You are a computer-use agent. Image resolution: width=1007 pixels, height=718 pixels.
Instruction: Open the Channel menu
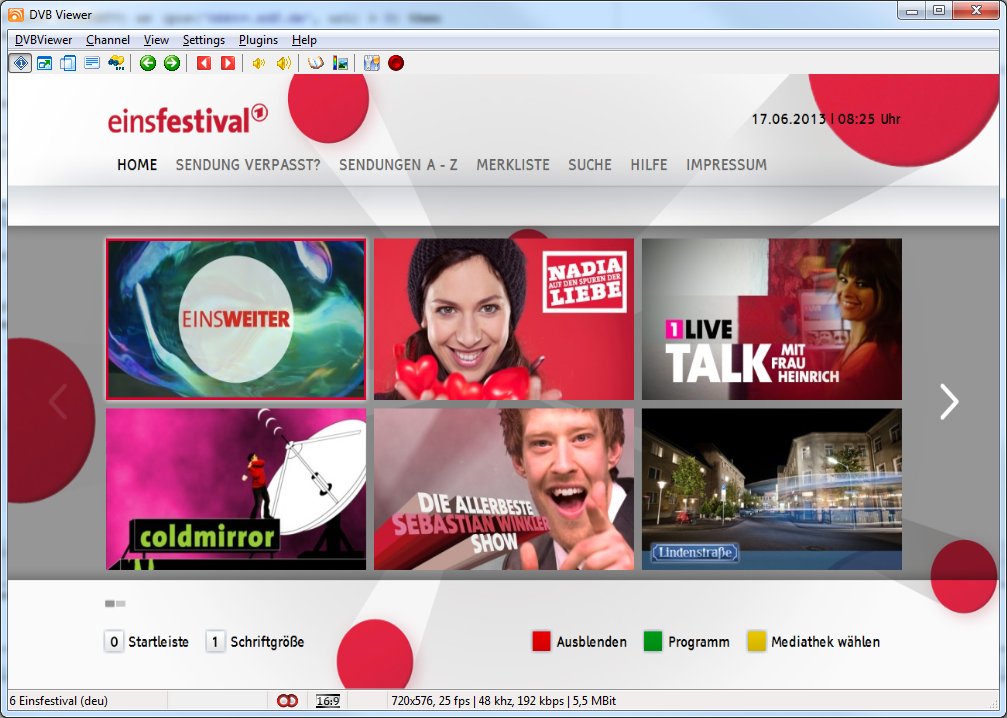pyautogui.click(x=108, y=40)
